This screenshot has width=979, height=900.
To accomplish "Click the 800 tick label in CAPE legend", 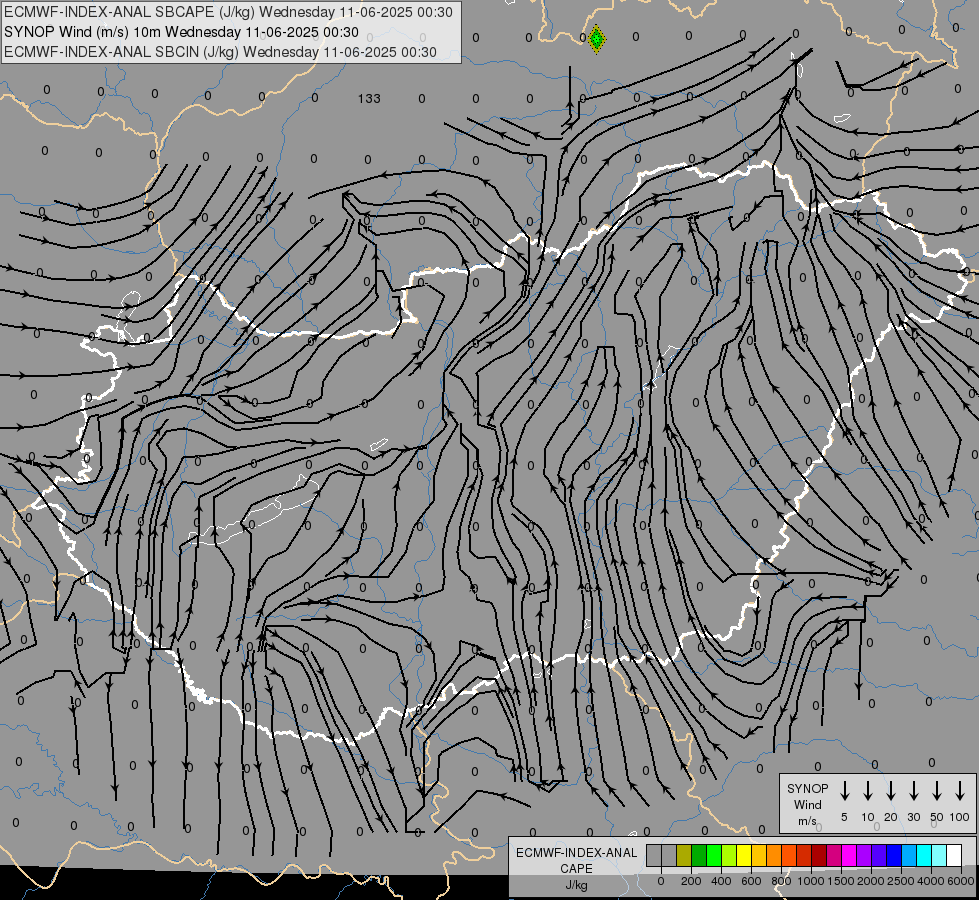I will [x=781, y=881].
